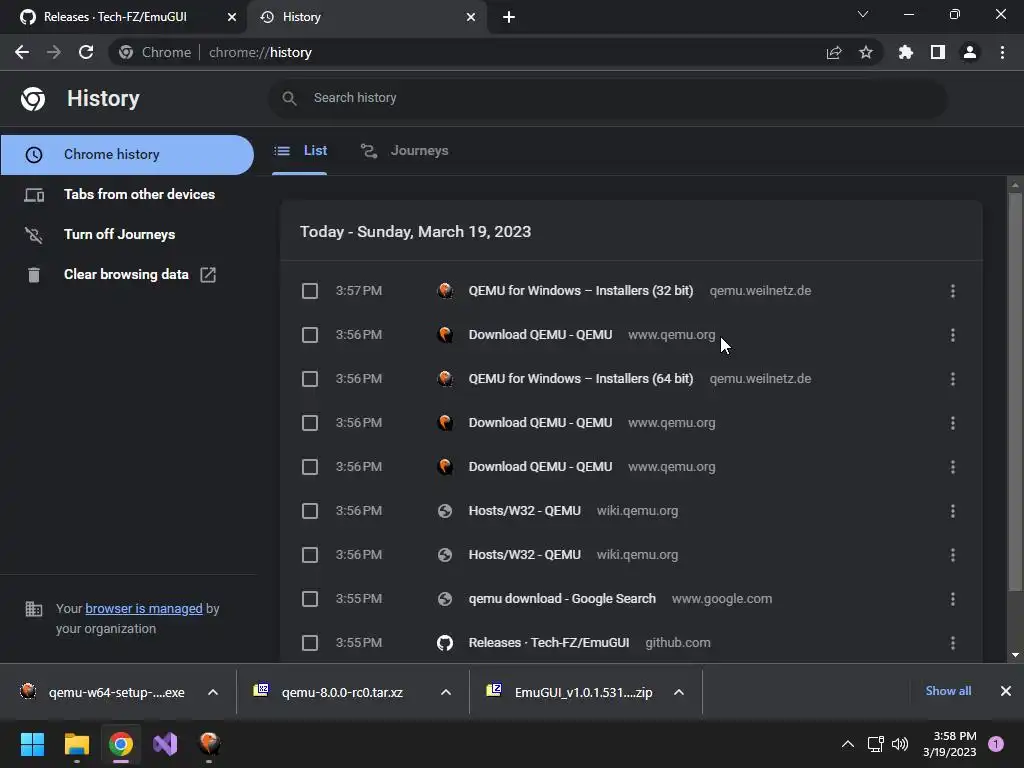Open notification badge in taskbar corner
The image size is (1024, 768).
[x=996, y=744]
